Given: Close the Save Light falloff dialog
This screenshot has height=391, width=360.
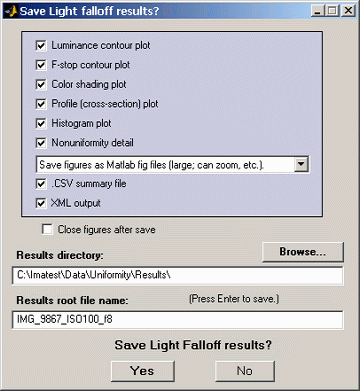Looking at the screenshot, I should (x=348, y=11).
